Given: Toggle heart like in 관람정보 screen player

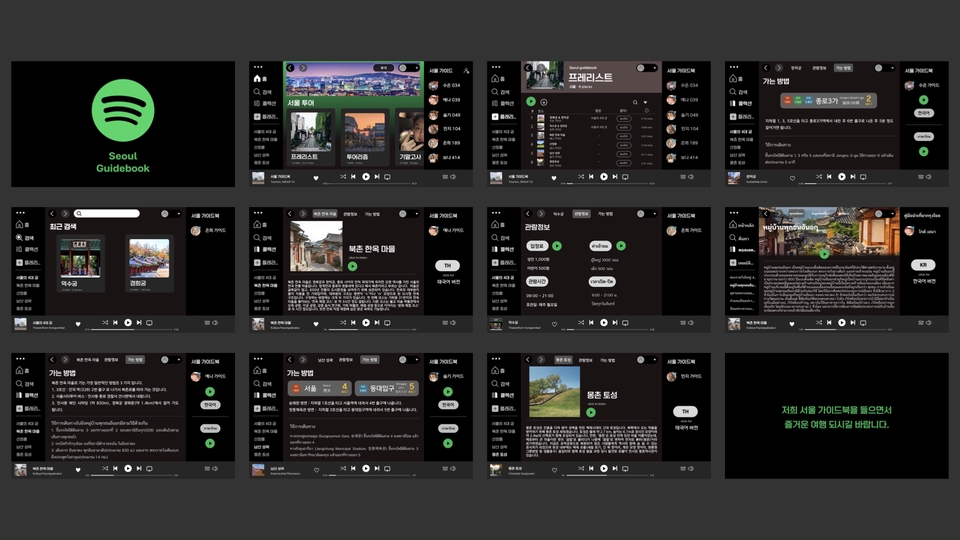Looking at the screenshot, I should 555,324.
